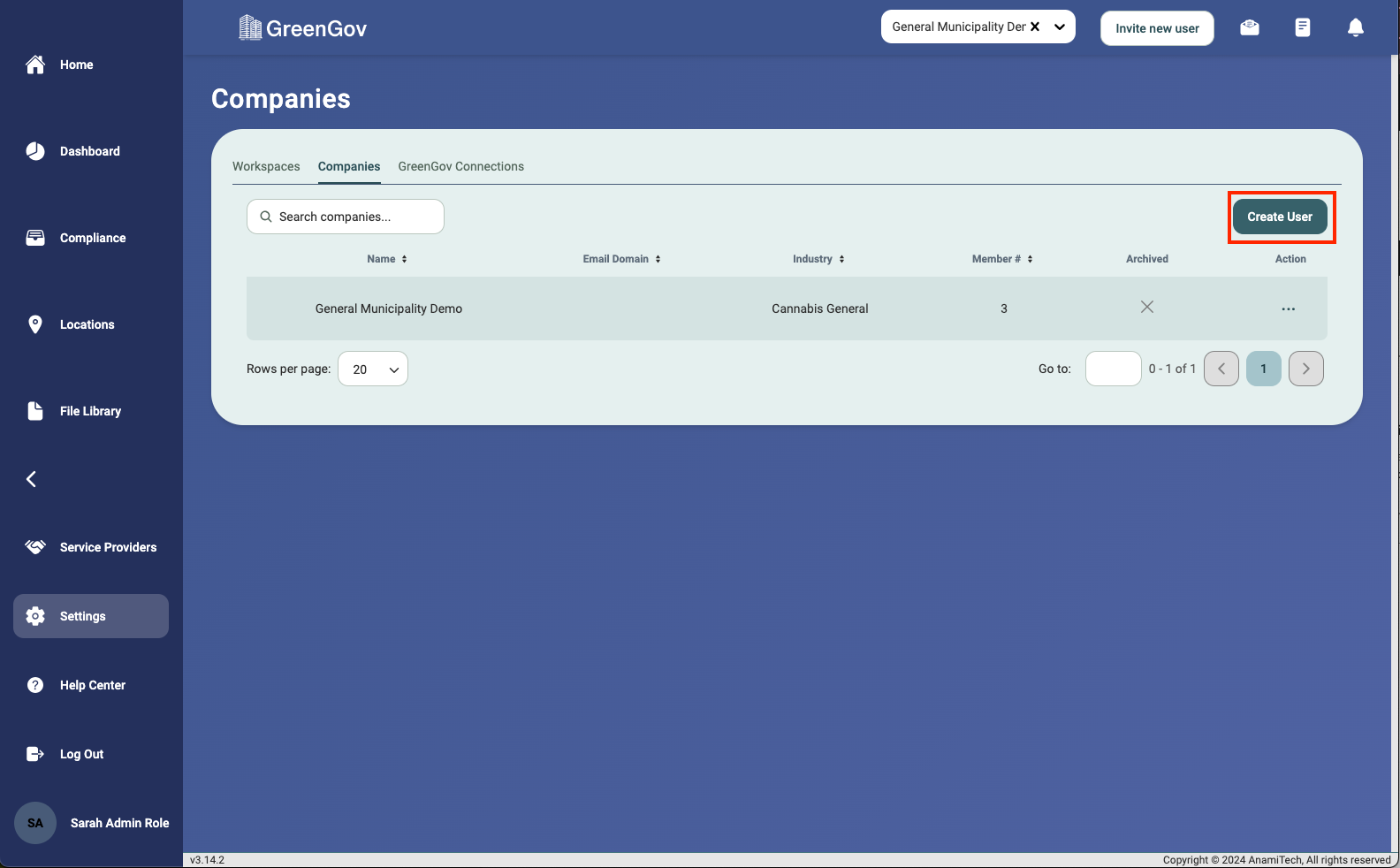Navigate to Home in the sidebar
Viewport: 1400px width, 868px height.
[77, 65]
